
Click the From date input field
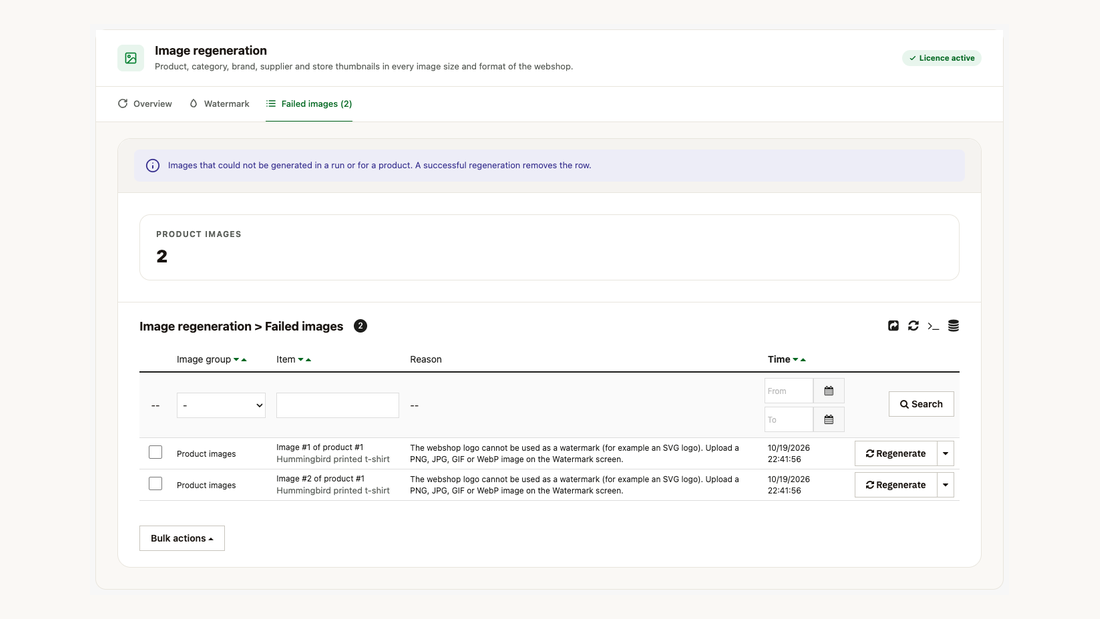click(x=789, y=391)
